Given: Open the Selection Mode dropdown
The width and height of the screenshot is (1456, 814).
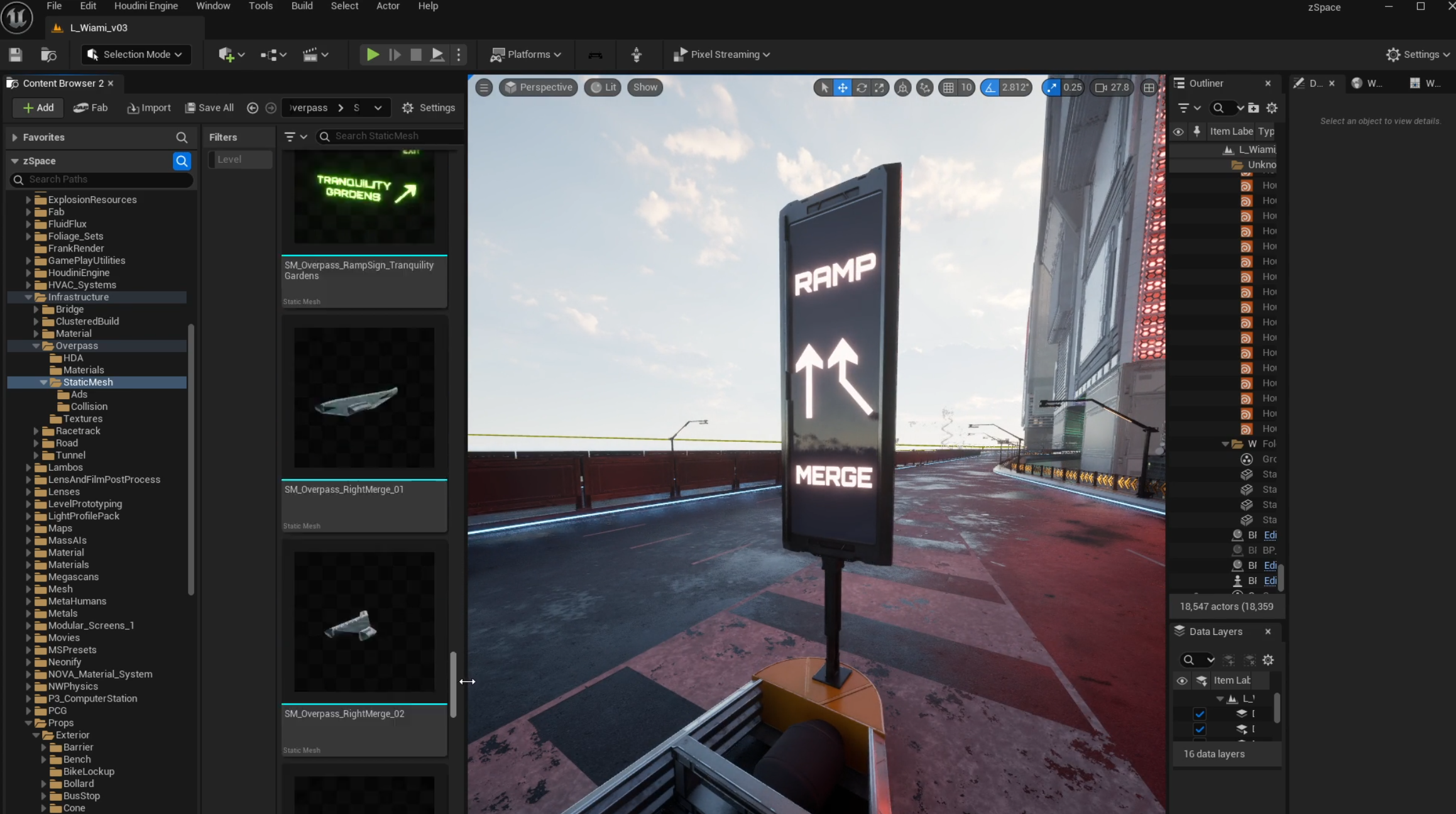Looking at the screenshot, I should click(135, 55).
